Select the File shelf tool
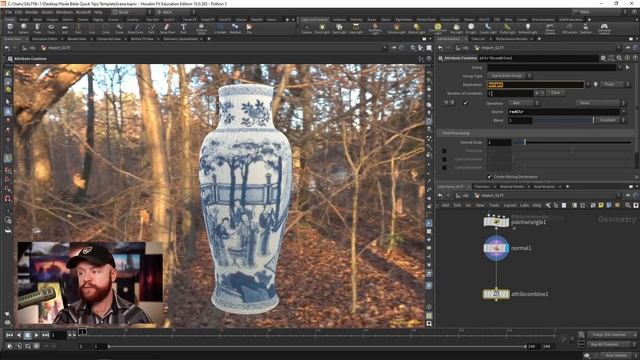This screenshot has height=360, width=640. pyautogui.click(x=249, y=28)
